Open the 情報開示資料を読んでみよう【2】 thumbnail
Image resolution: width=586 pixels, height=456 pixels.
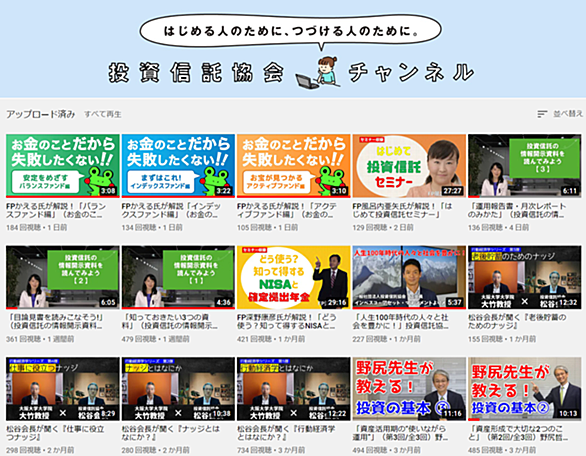click(63, 277)
